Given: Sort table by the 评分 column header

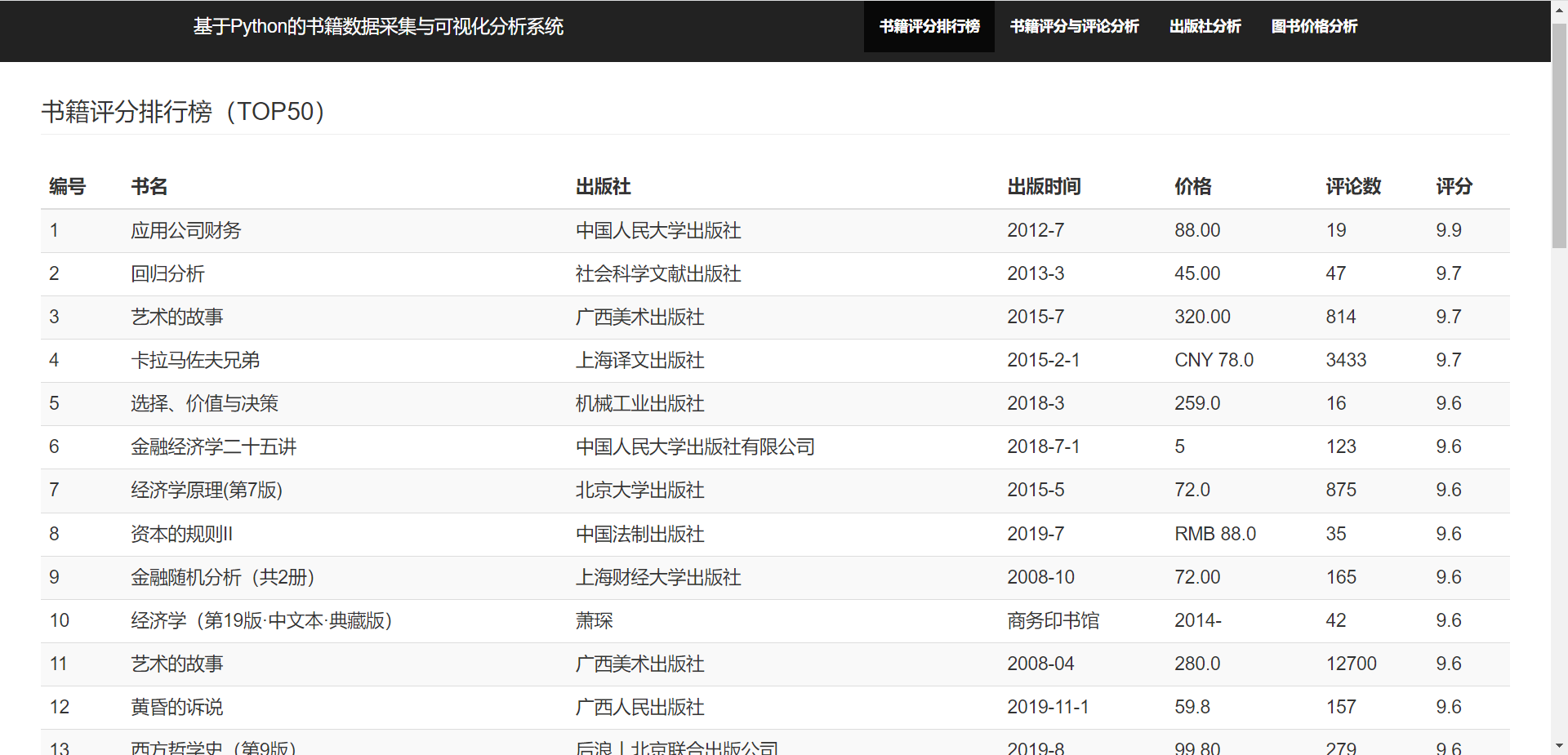Looking at the screenshot, I should click(x=1453, y=187).
